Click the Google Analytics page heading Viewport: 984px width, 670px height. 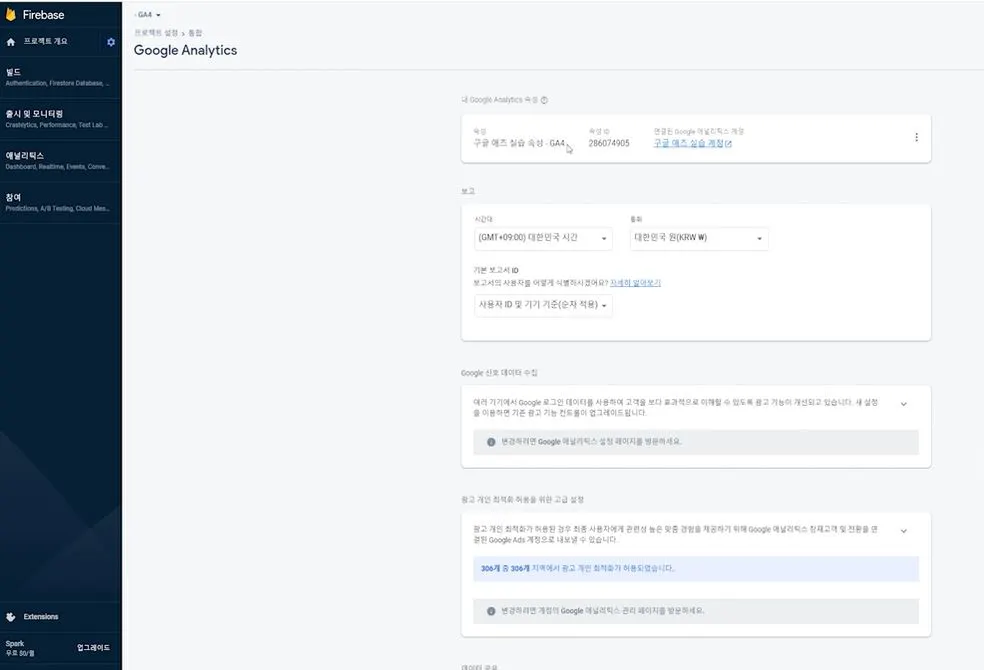point(185,50)
